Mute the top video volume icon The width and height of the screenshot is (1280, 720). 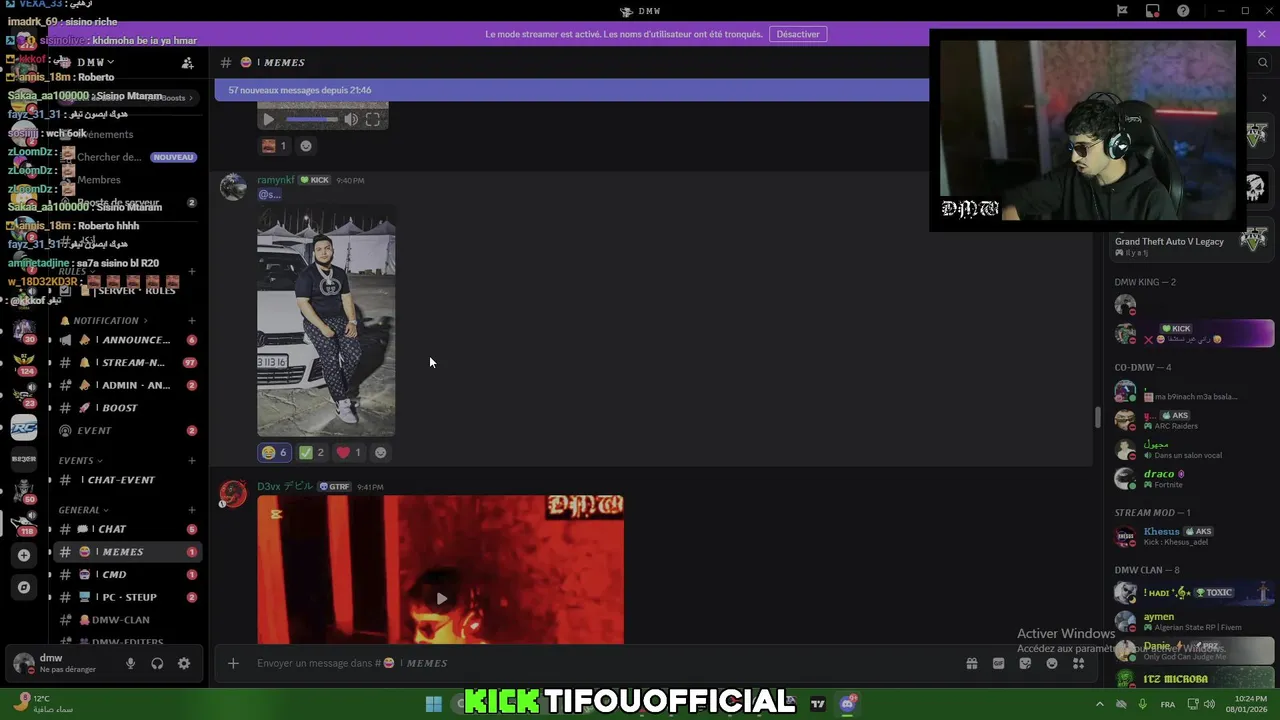pos(351,119)
